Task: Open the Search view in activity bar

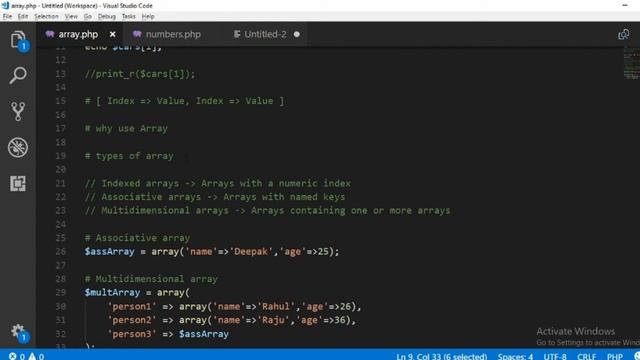Action: 18,76
